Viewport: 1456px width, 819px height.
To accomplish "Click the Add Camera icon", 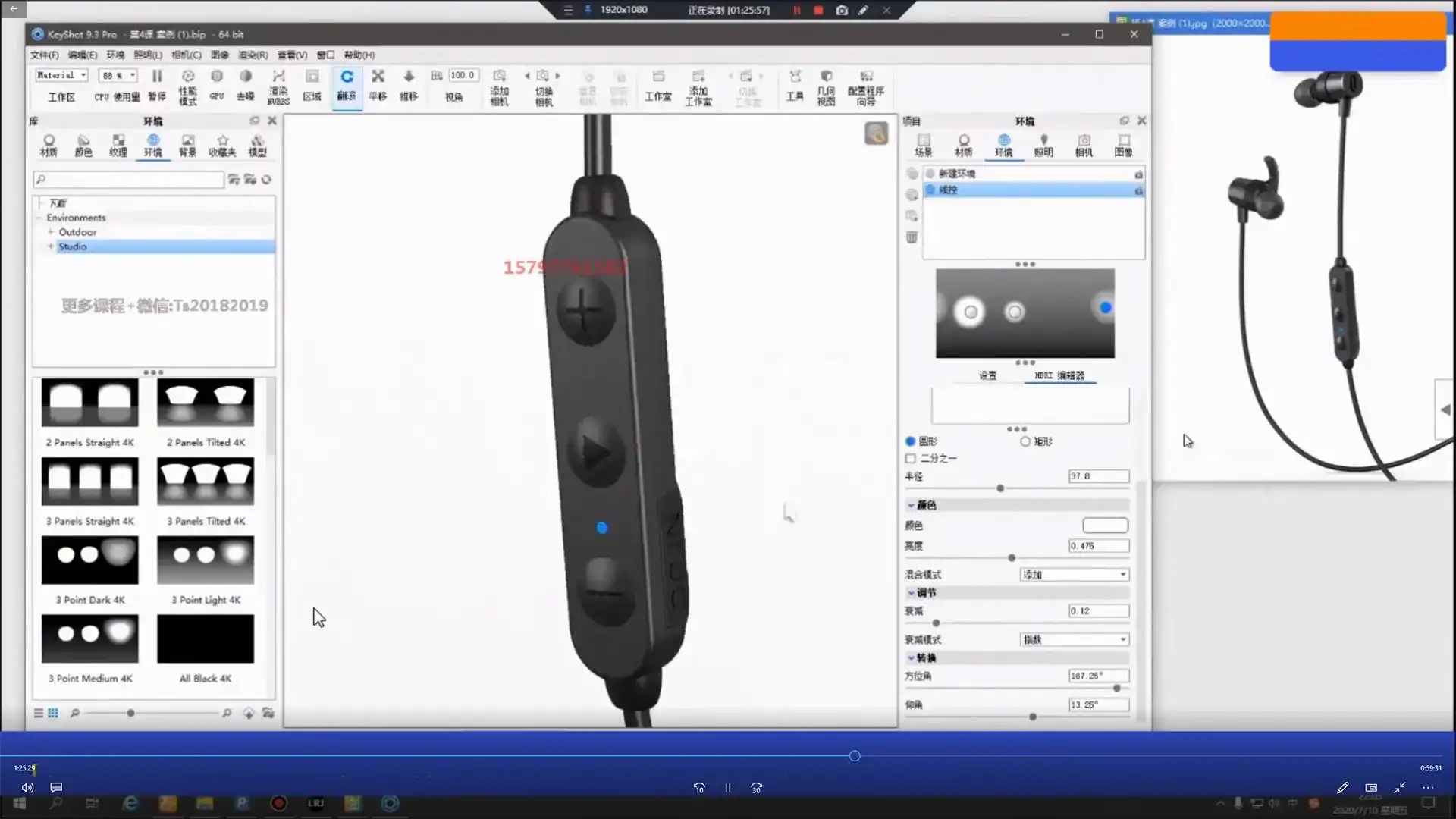I will (499, 77).
